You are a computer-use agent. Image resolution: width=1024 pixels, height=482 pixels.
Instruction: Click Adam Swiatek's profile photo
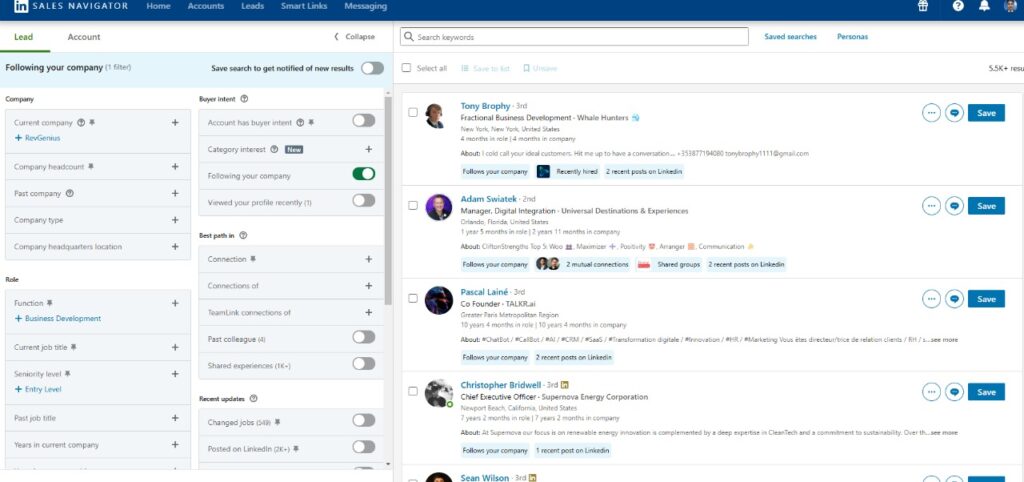(439, 207)
